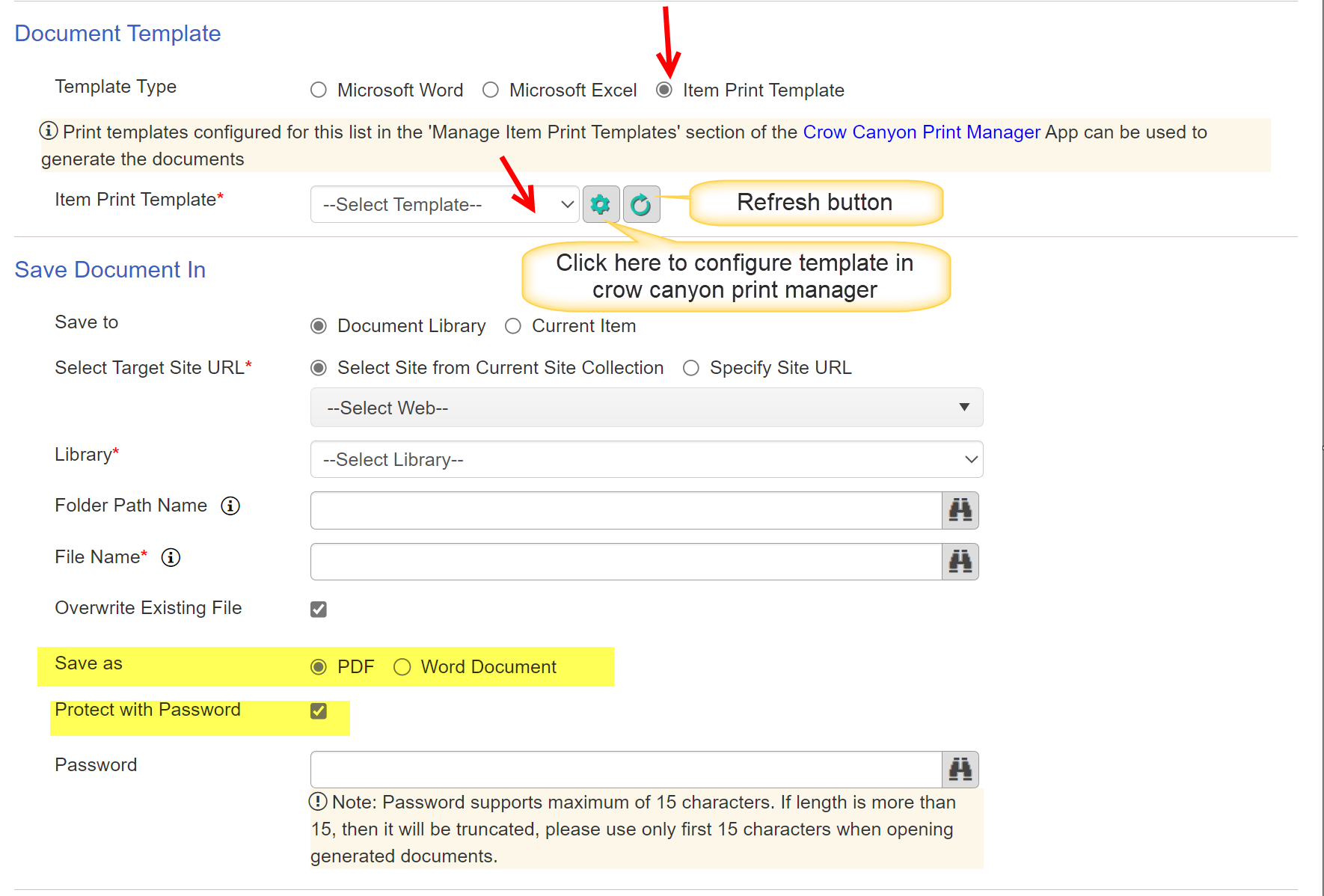Select Site from Current Site Collection option
The image size is (1324, 896).
pos(319,368)
